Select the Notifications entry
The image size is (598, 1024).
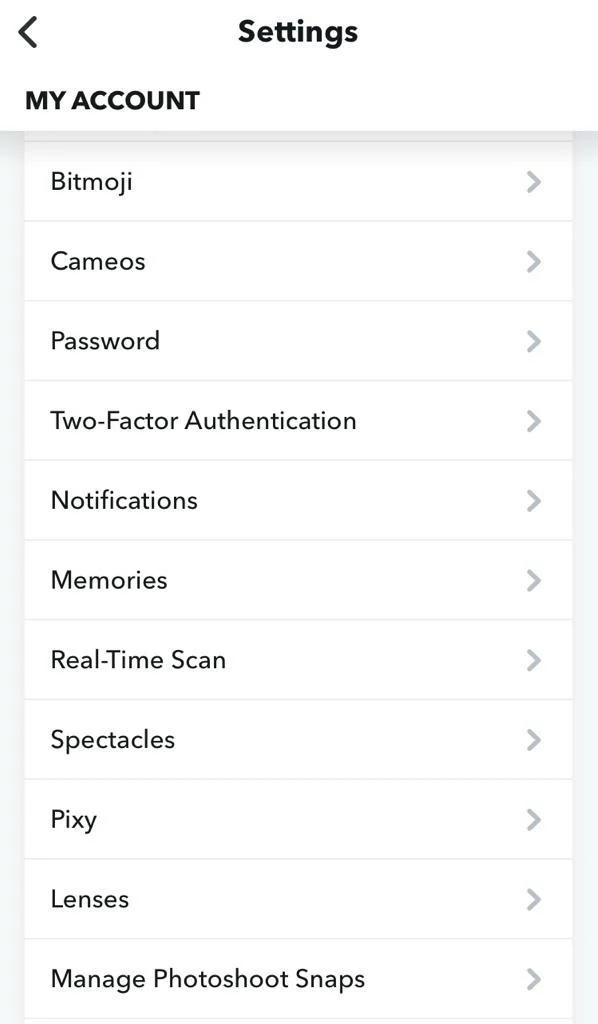(298, 500)
